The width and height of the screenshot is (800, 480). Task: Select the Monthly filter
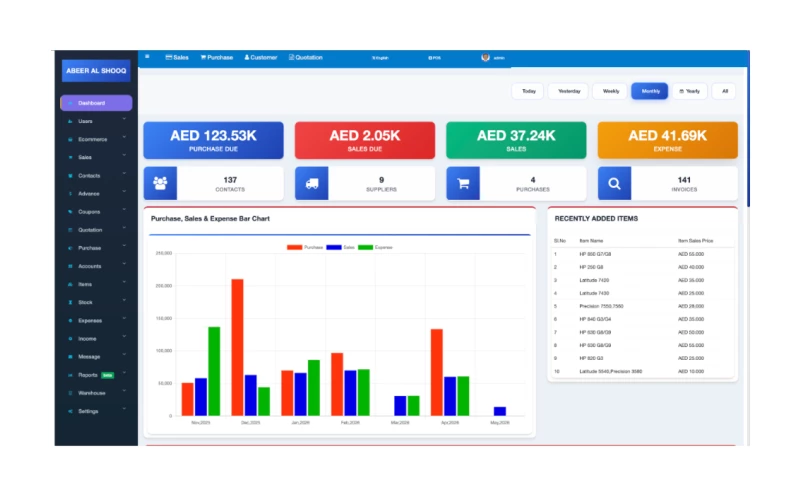[650, 91]
